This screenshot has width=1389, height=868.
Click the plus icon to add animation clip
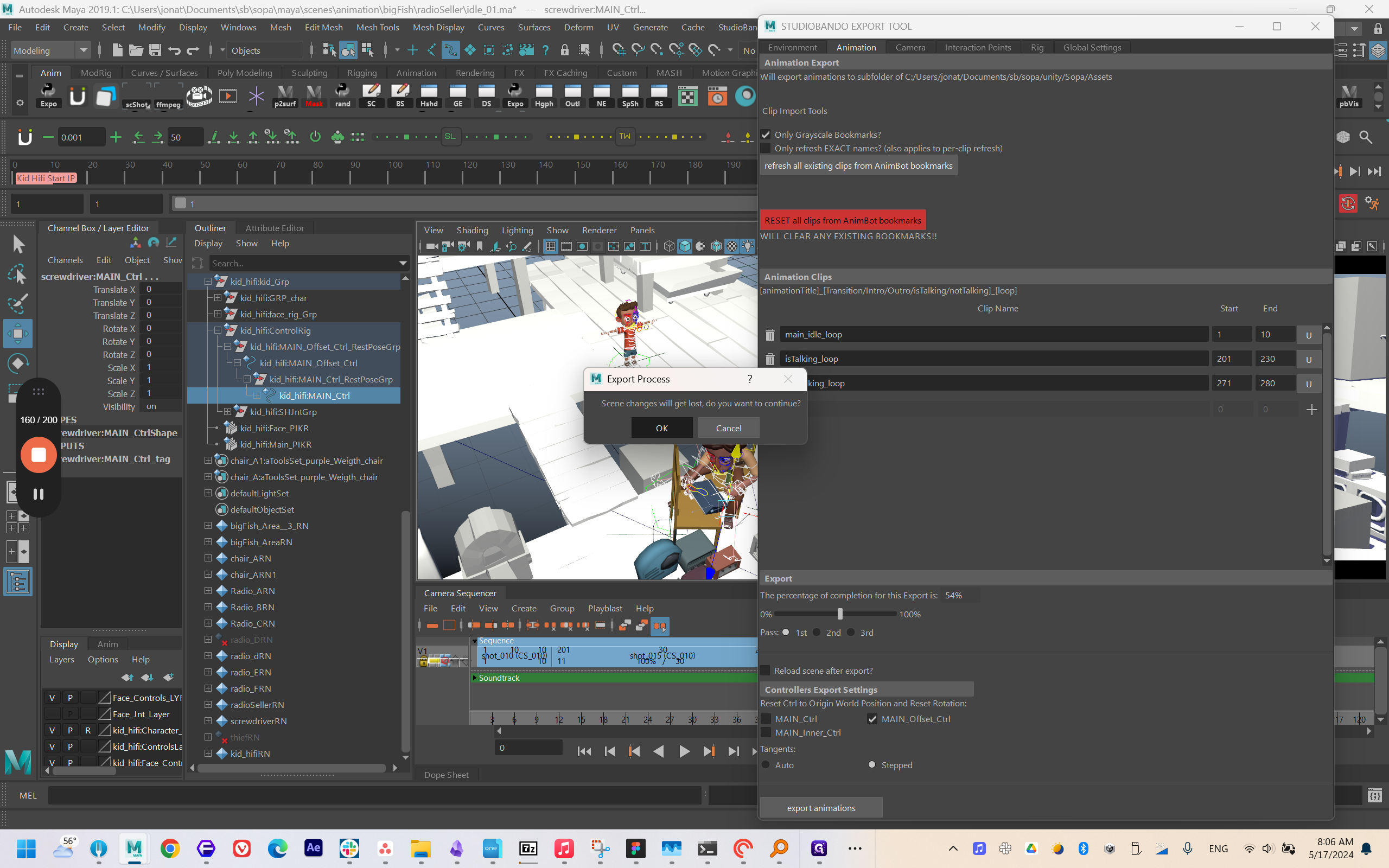pyautogui.click(x=1311, y=410)
